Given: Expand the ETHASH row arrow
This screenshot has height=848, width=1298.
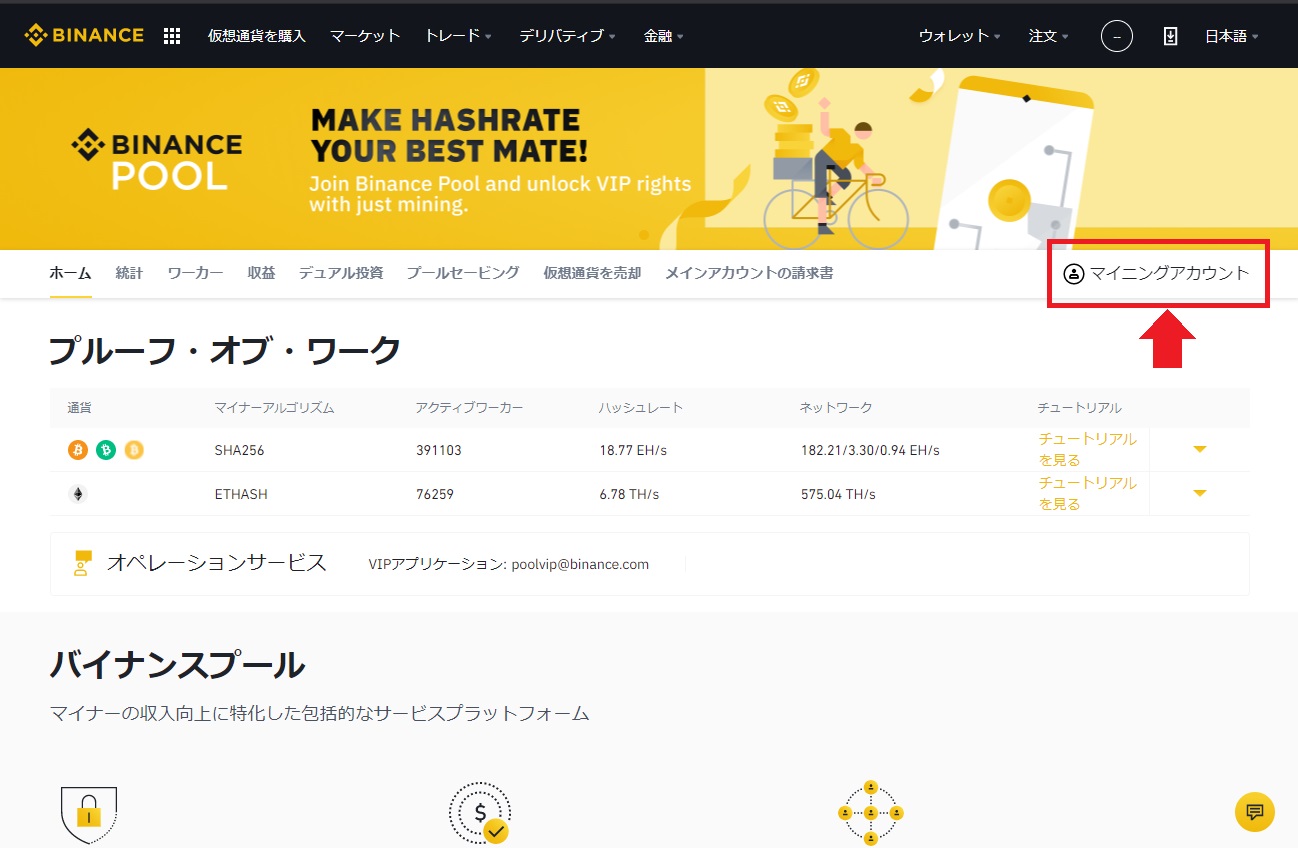Looking at the screenshot, I should coord(1200,493).
